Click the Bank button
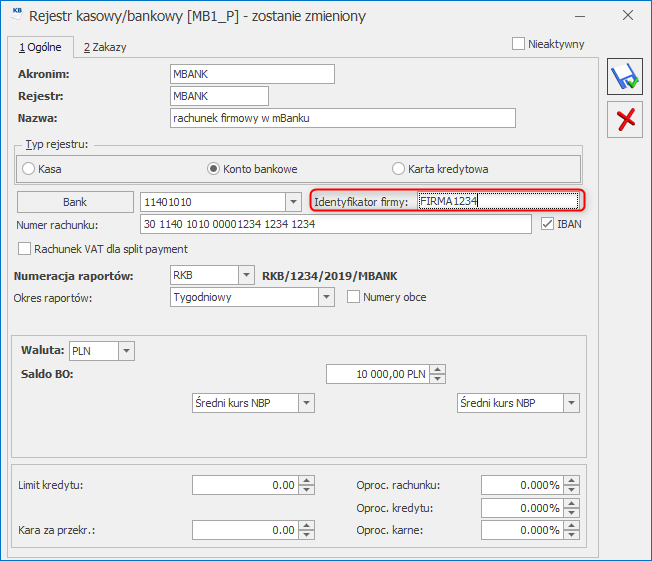Image resolution: width=652 pixels, height=561 pixels. (x=75, y=201)
